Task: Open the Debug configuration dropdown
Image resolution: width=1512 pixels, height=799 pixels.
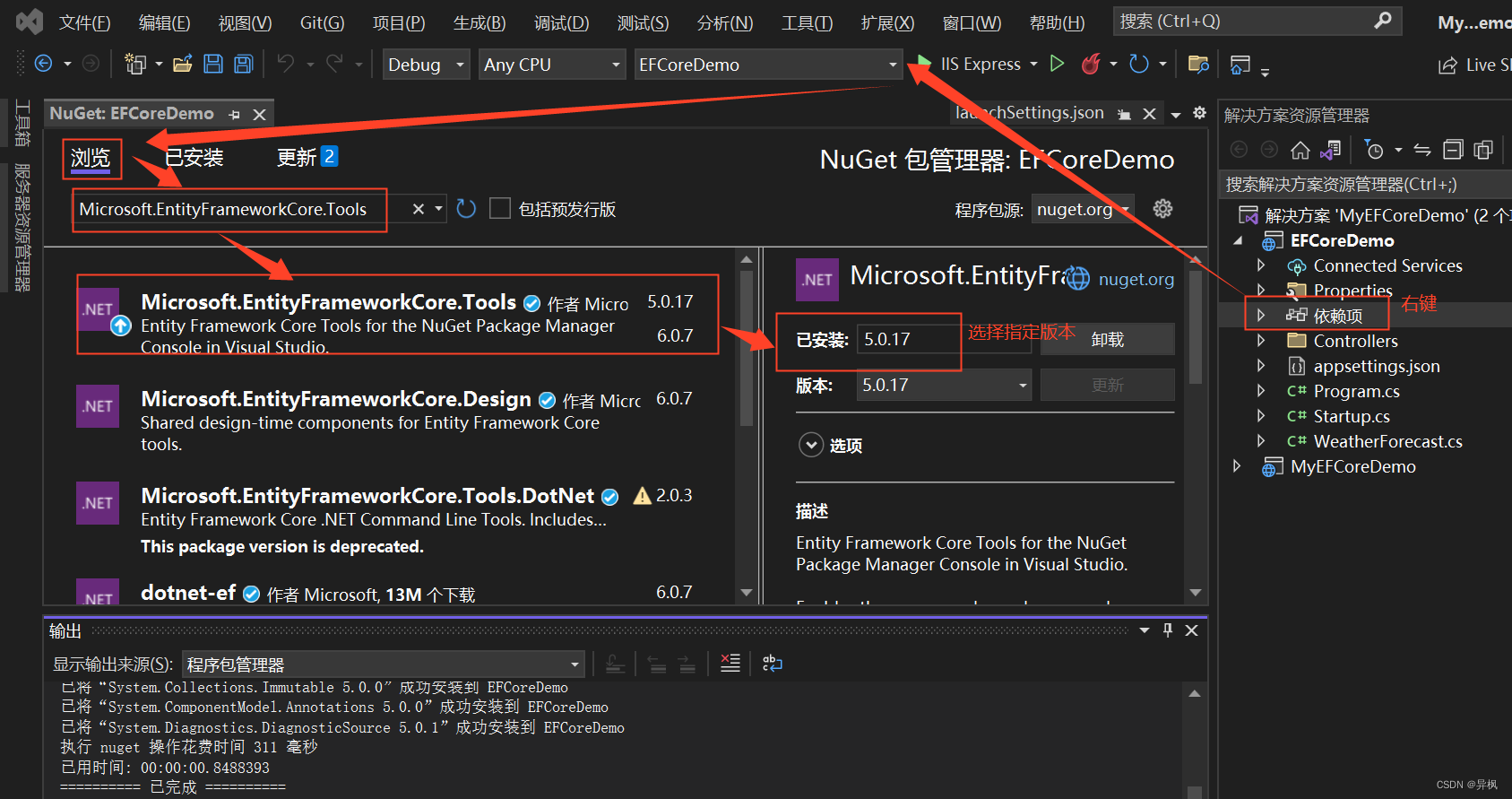Action: tap(428, 65)
